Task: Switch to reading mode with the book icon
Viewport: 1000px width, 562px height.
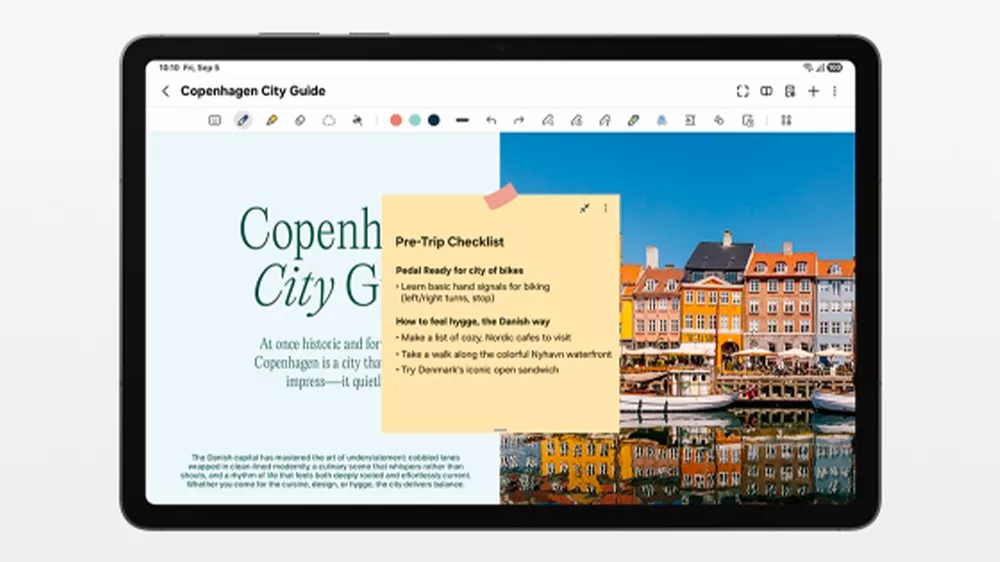Action: coord(766,91)
